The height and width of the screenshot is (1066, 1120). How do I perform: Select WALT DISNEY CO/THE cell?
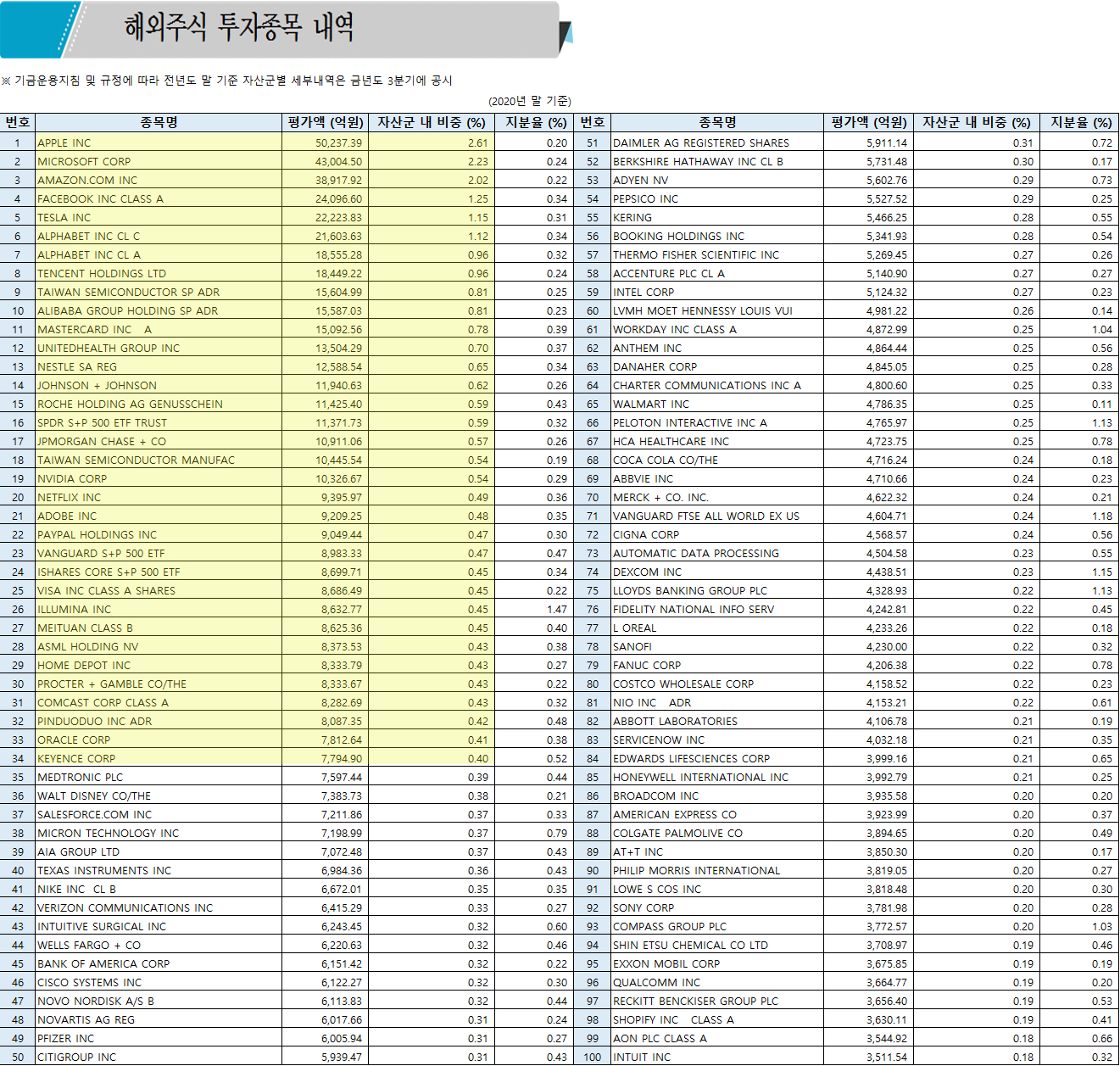(x=159, y=795)
